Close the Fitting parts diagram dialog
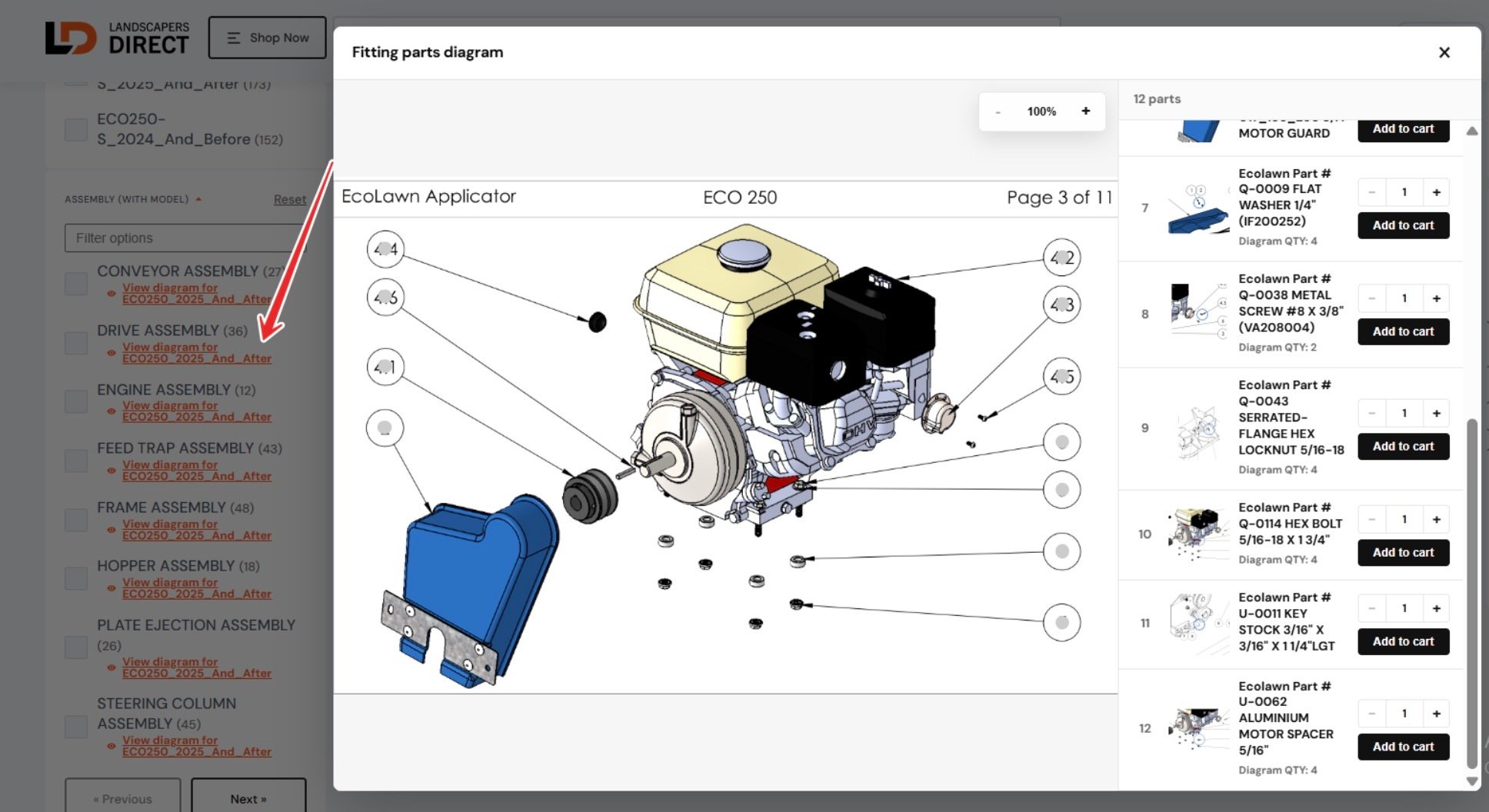1489x812 pixels. coord(1444,52)
